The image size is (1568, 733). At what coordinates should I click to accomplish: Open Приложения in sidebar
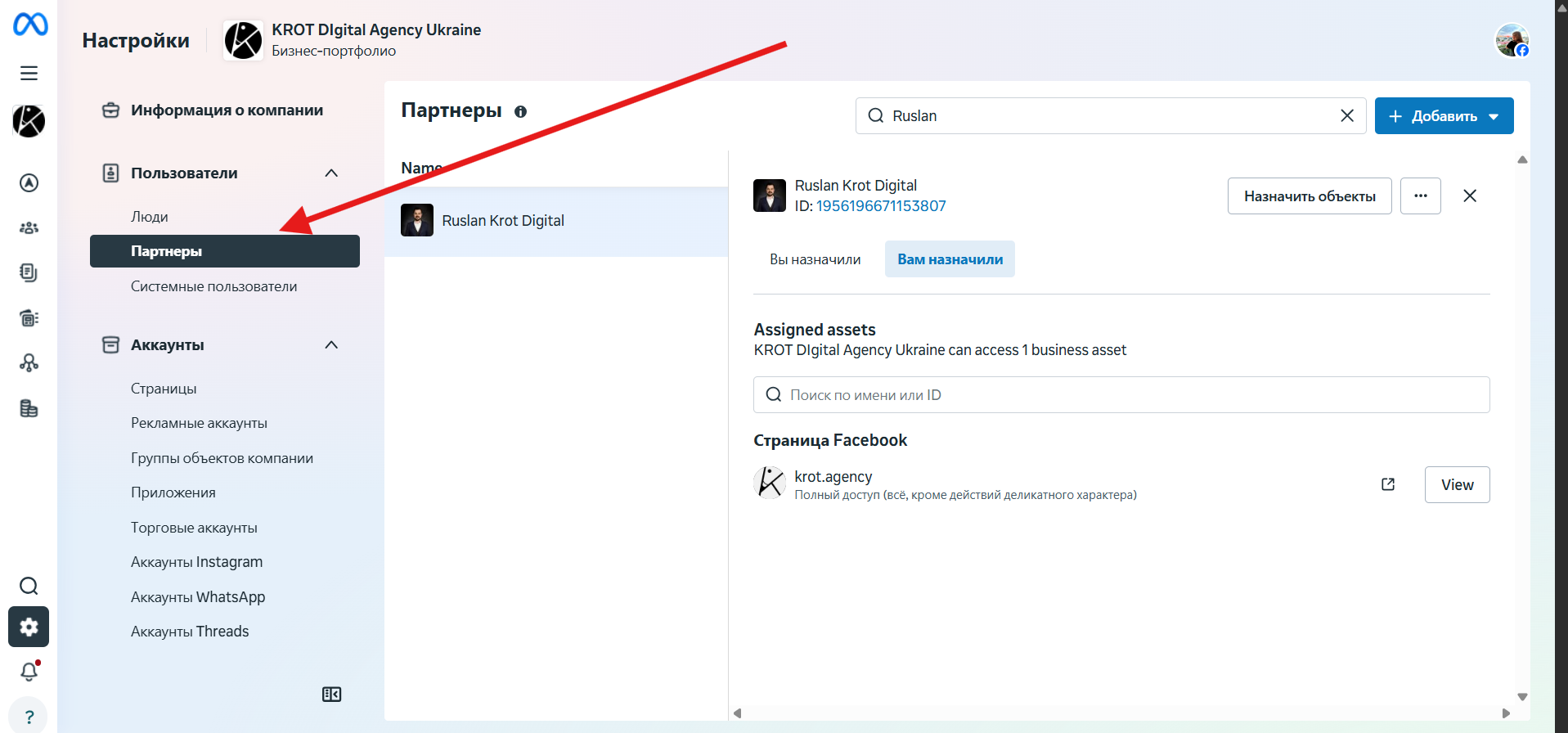pyautogui.click(x=173, y=492)
